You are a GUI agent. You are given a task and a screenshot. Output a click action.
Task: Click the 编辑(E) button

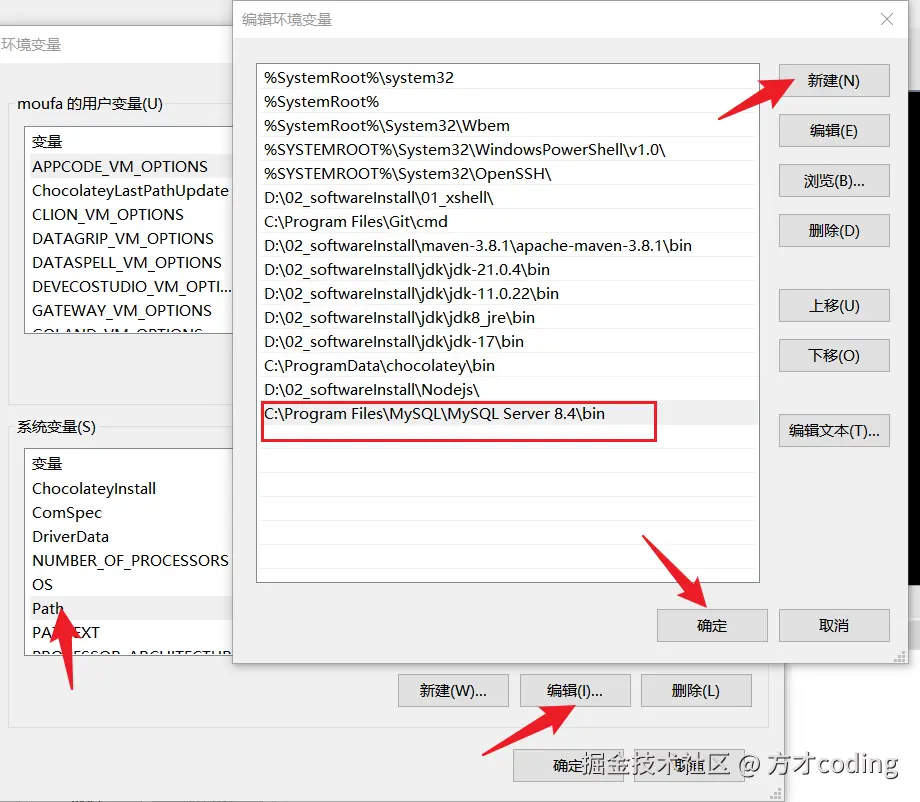834,130
